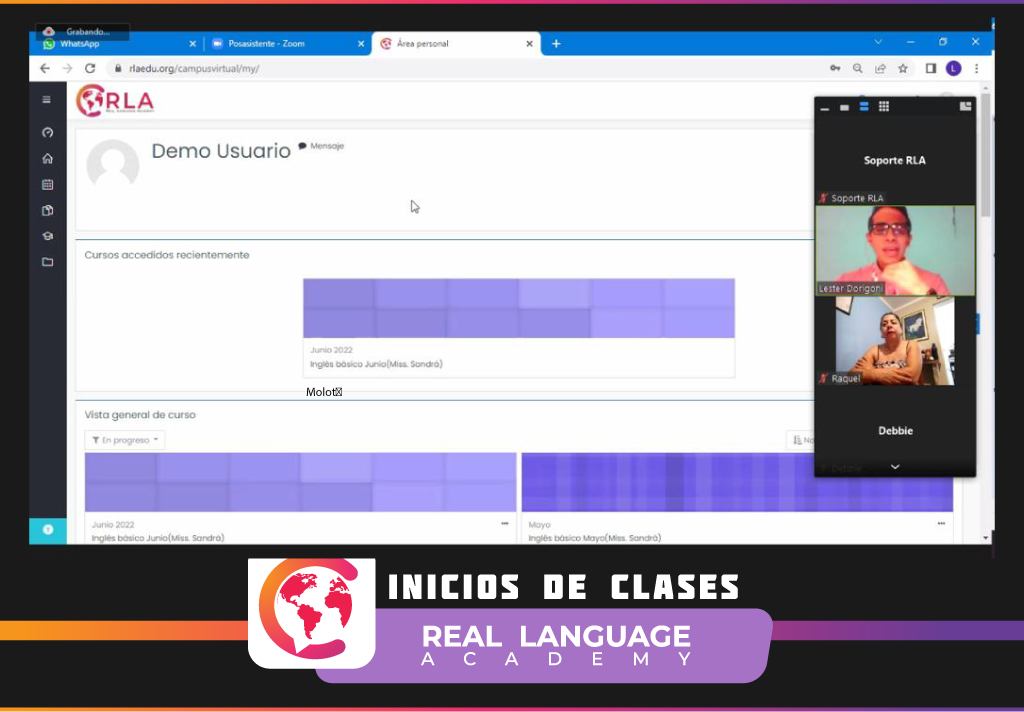Screen dimensions: 1024x712
Task: Select Raquel video tile
Action: point(895,341)
